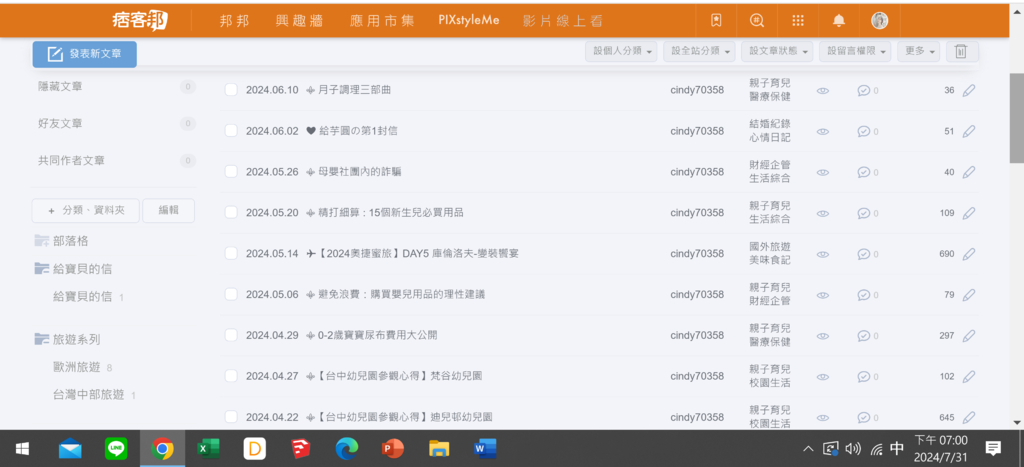1024x467 pixels.
Task: Expand the 部落格 folder
Action: tap(42, 241)
